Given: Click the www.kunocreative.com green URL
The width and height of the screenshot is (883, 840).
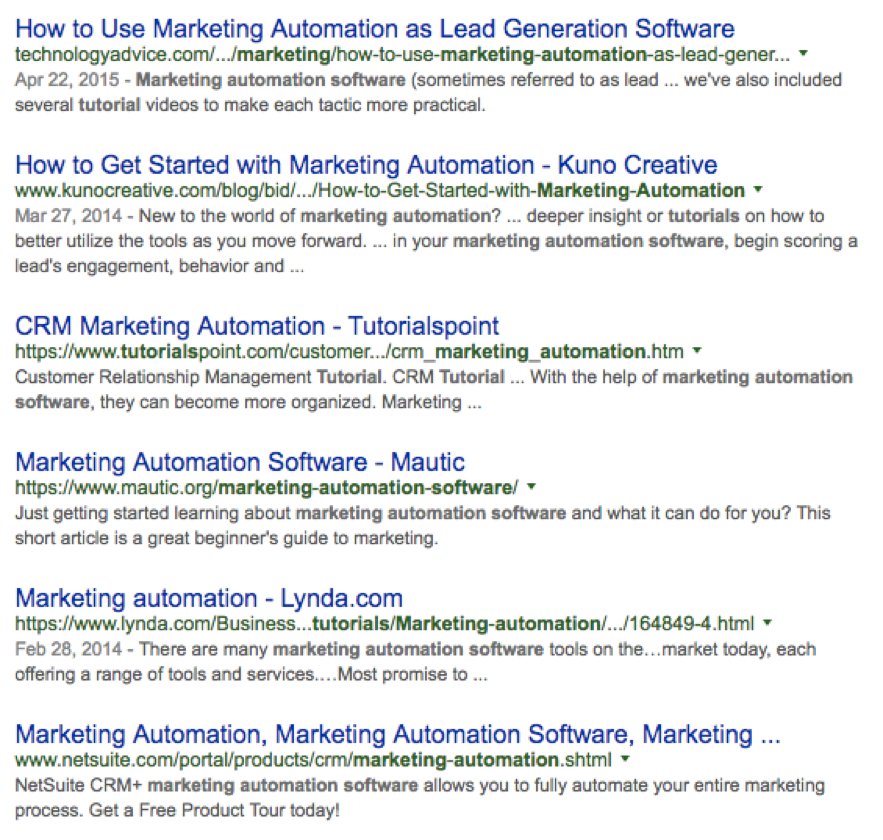Looking at the screenshot, I should (x=380, y=191).
